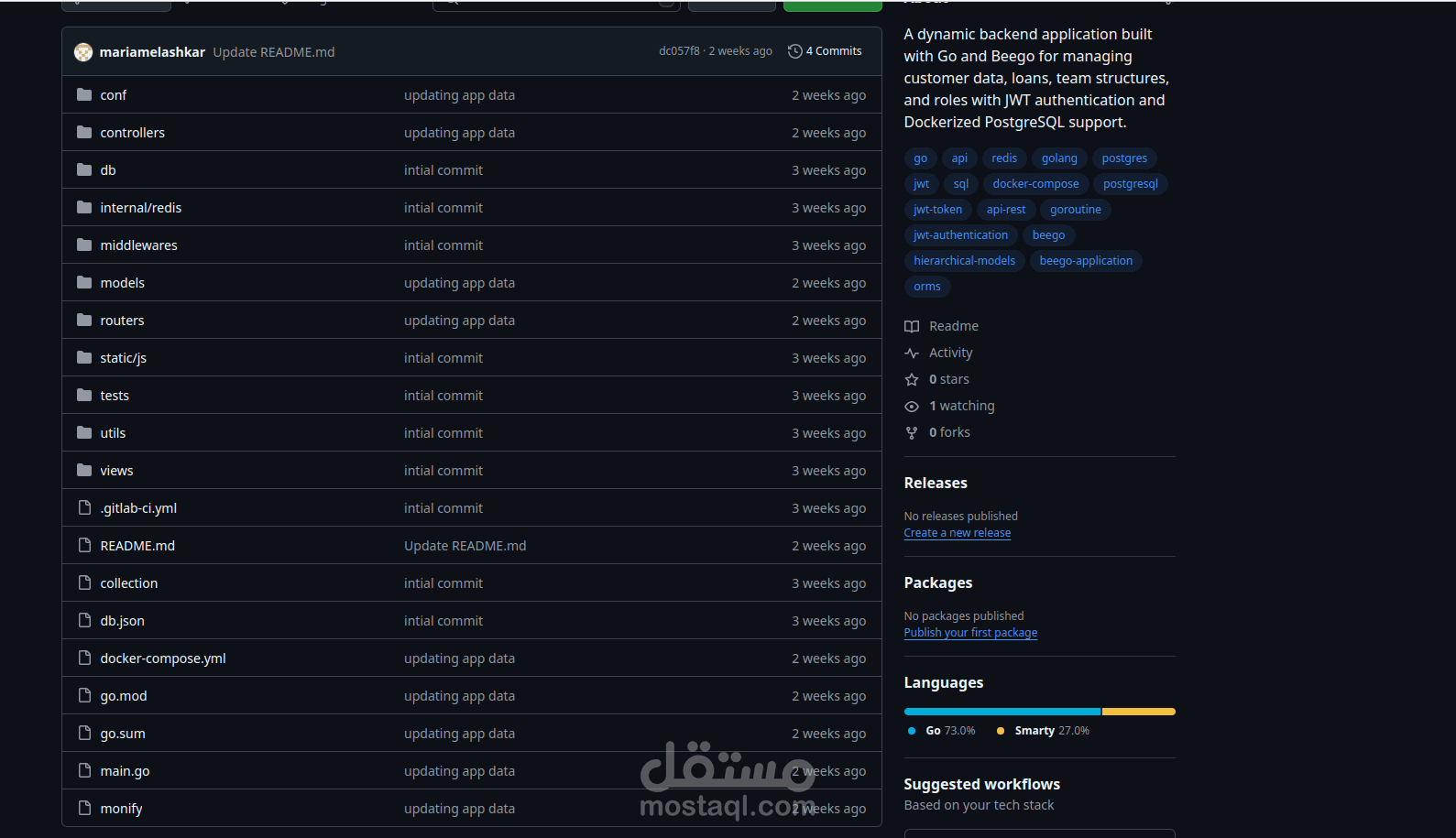Select the api topic tag
Screen dimensions: 1456x838
pos(959,158)
